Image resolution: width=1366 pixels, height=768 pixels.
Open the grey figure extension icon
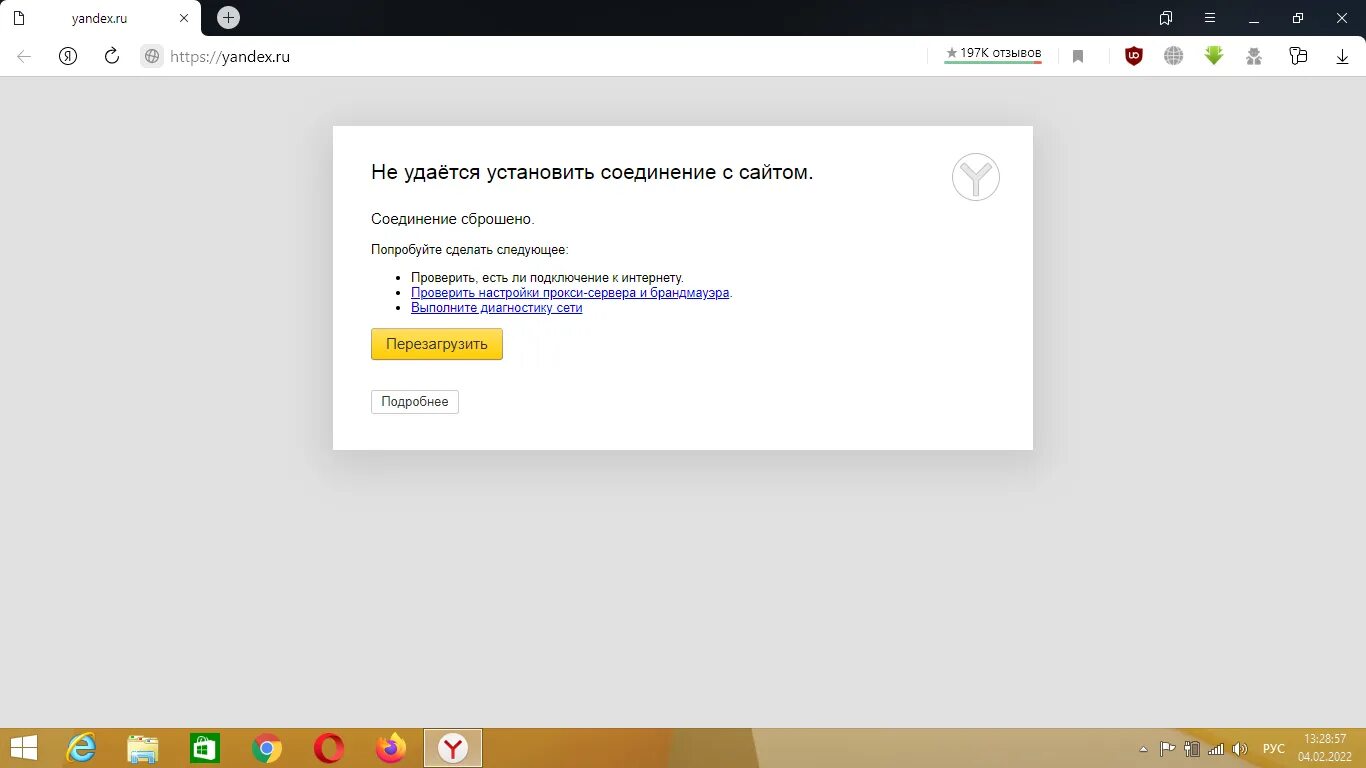coord(1254,57)
